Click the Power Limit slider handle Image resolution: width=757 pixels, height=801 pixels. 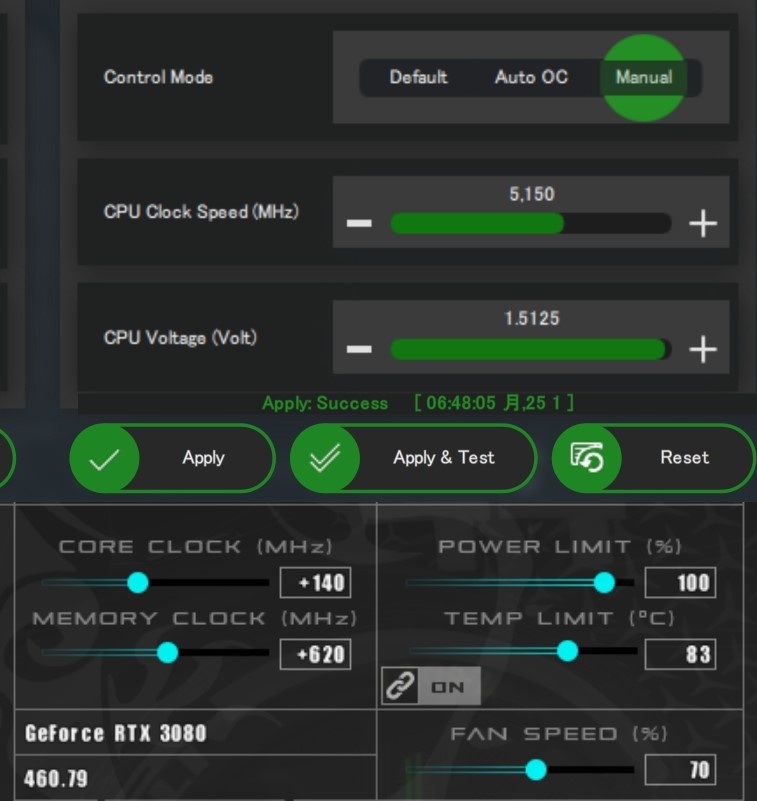click(x=604, y=582)
